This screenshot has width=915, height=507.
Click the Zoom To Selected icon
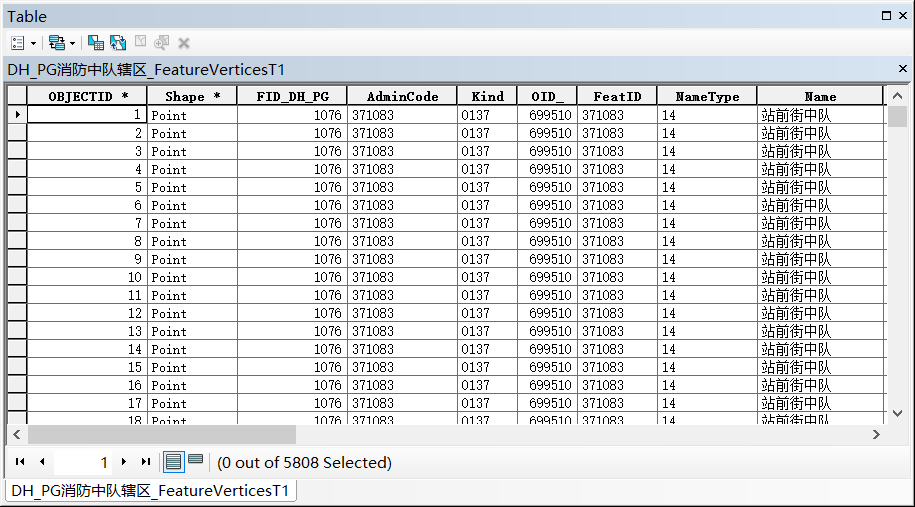(x=162, y=43)
